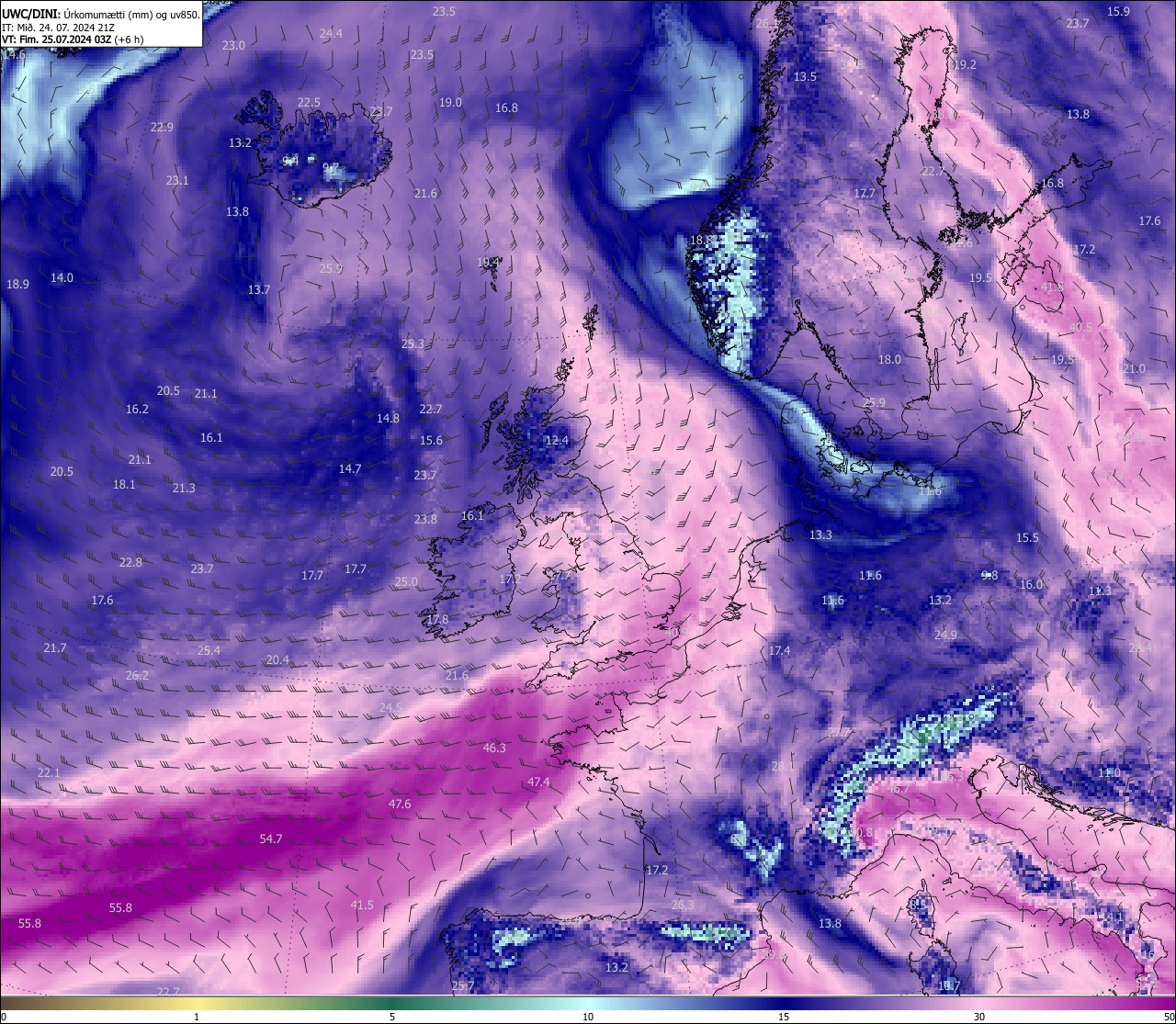Click the '14.8' map value

[388, 419]
